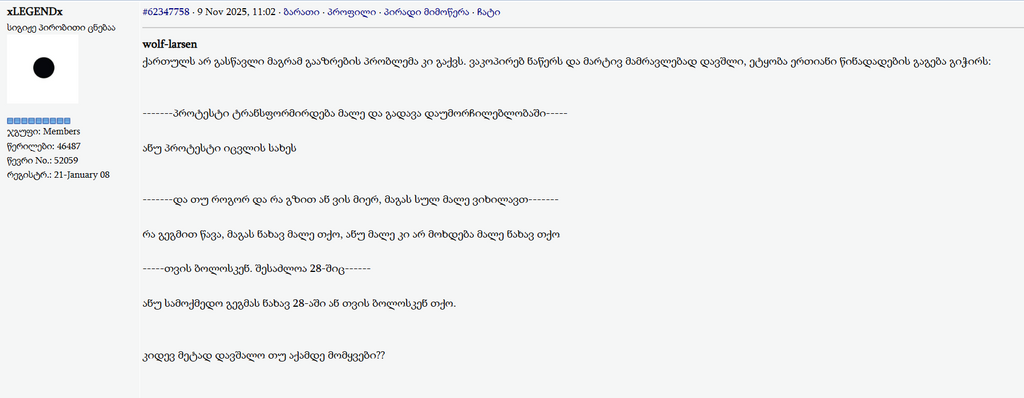The image size is (1024, 398).
Task: Select first paragraph starting ქართულს არ გასწავლი
Action: pyautogui.click(x=567, y=62)
